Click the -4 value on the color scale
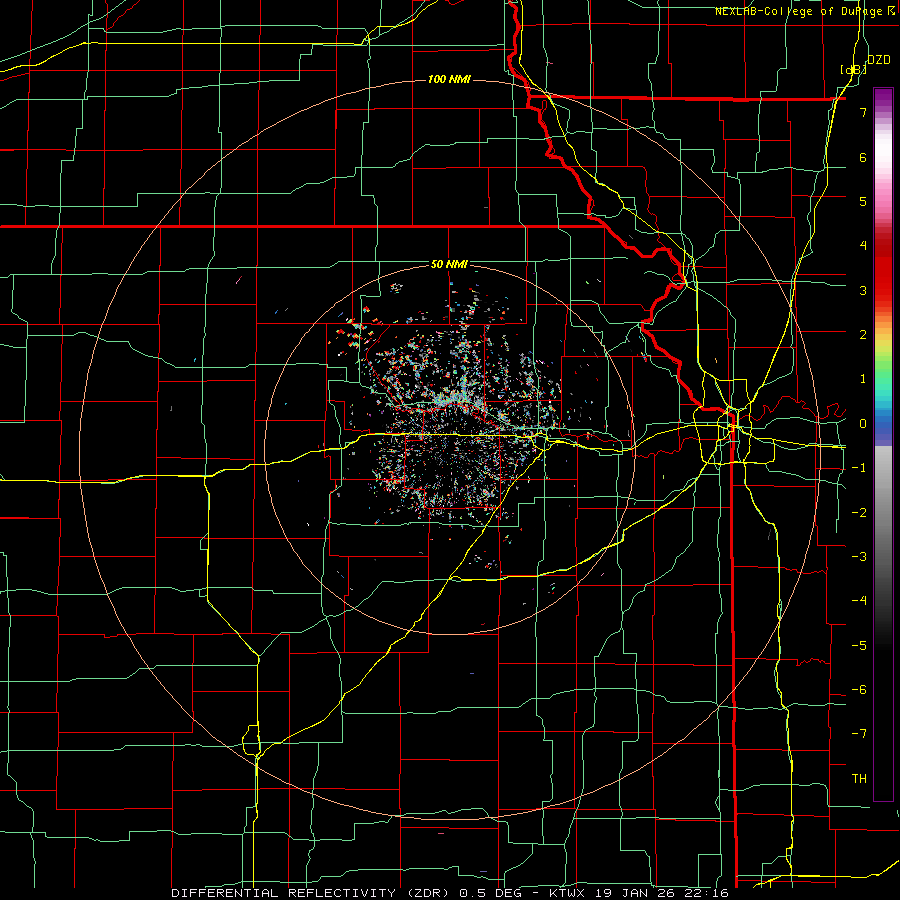The width and height of the screenshot is (900, 900). [x=859, y=601]
